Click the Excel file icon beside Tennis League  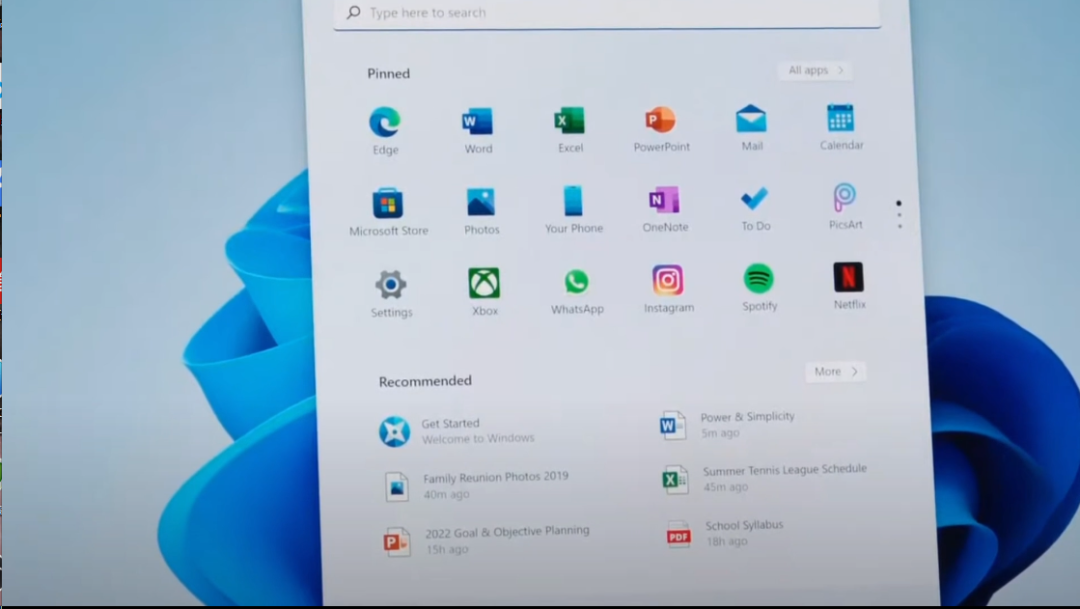675,479
